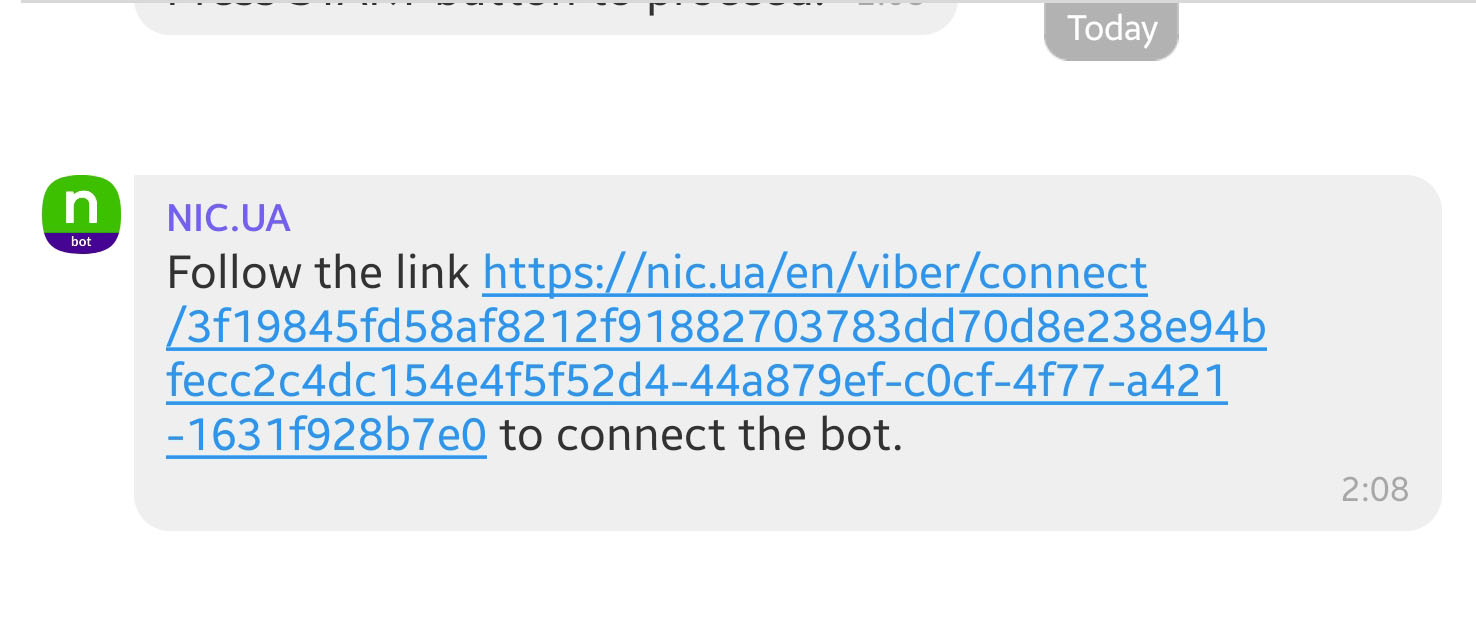
Task: Select the "to connect the bot." text
Action: [x=701, y=436]
